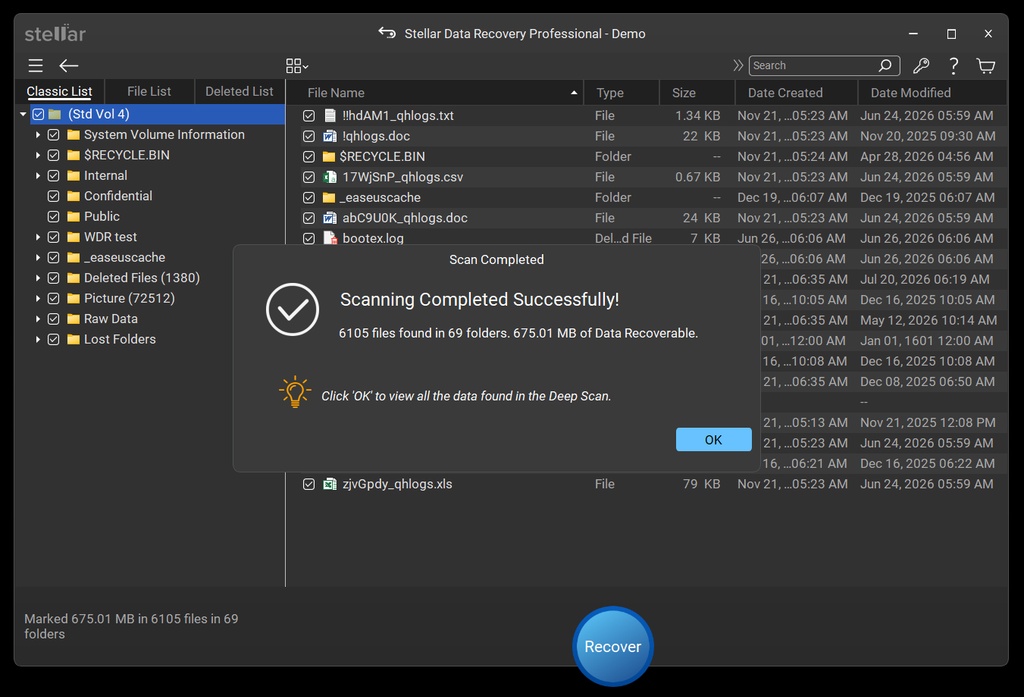
Task: Uncheck the Std Vol 4 root checkbox
Action: click(39, 114)
